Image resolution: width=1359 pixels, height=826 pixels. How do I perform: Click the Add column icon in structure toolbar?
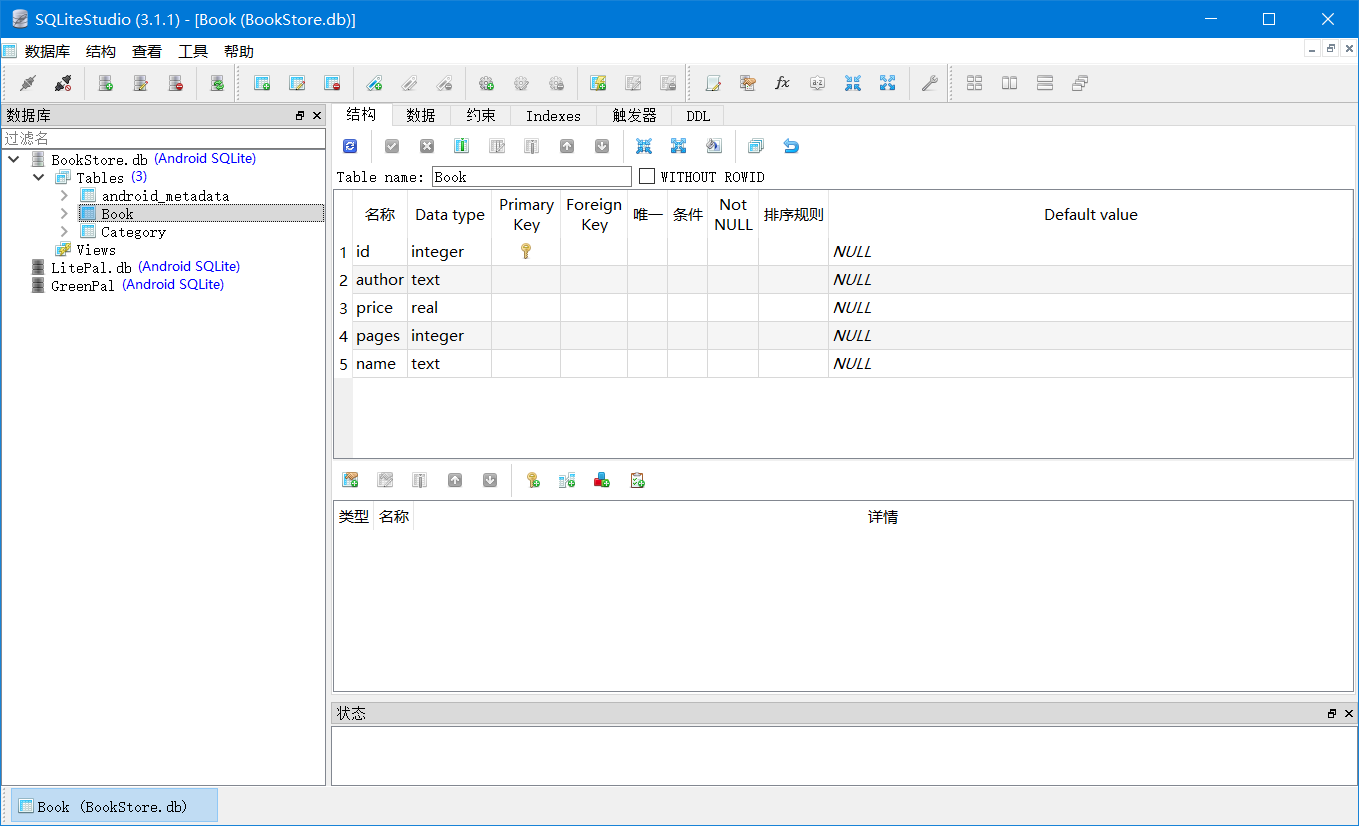tap(461, 146)
